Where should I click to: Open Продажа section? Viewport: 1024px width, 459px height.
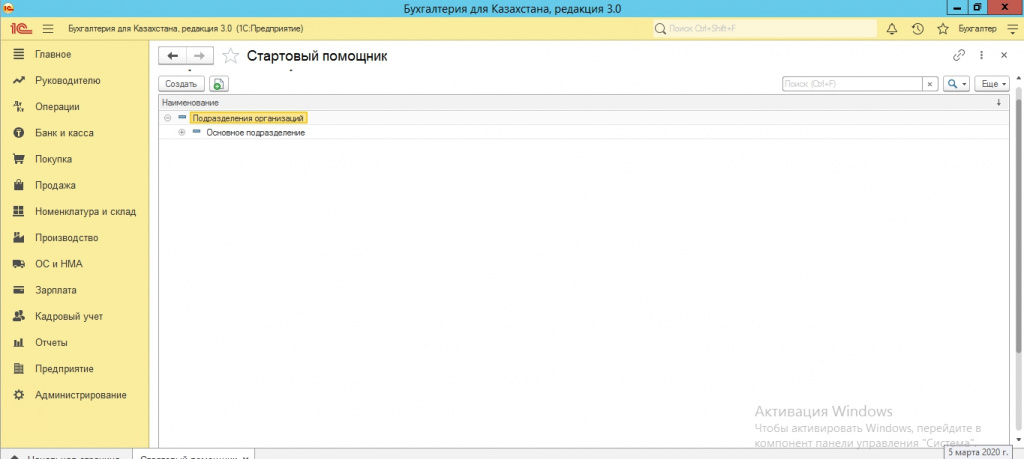point(56,185)
